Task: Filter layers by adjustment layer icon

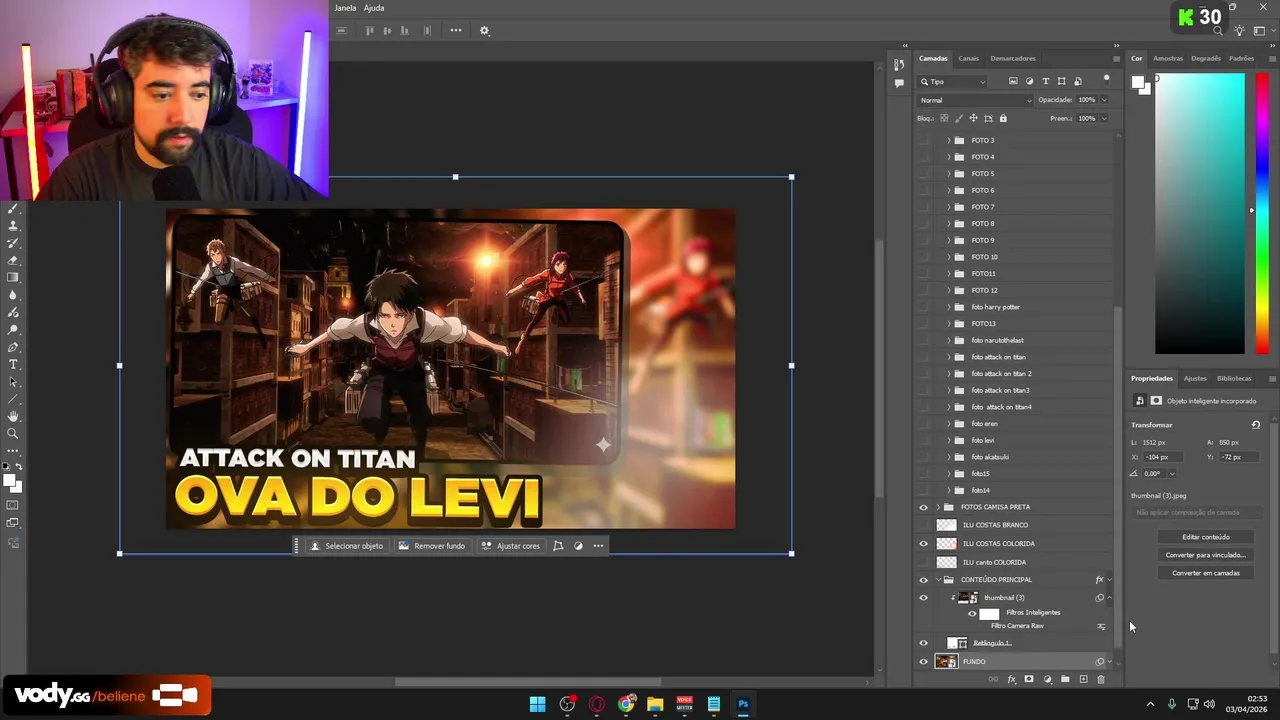Action: point(1029,81)
